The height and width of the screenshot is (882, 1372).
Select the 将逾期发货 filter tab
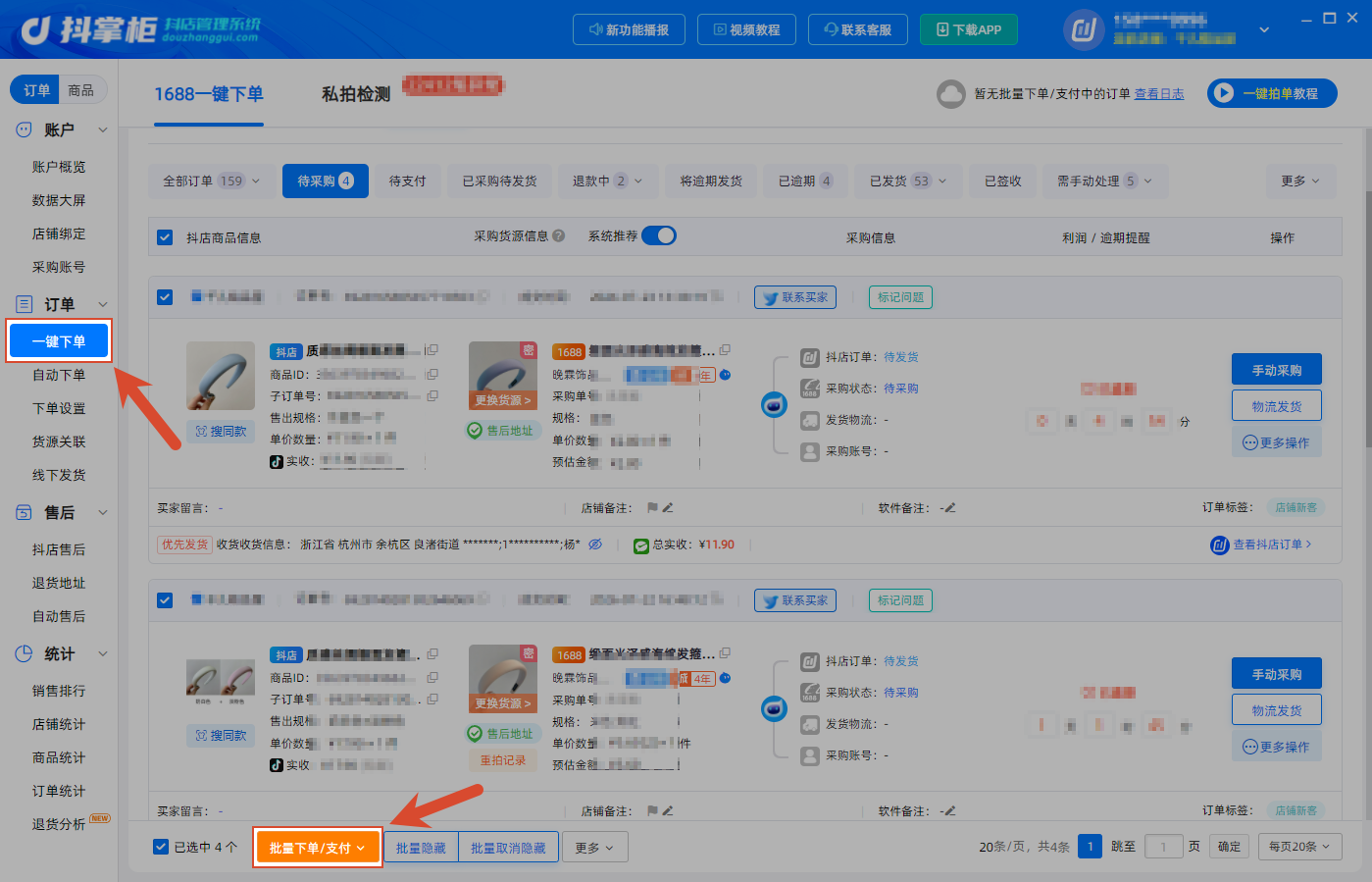click(x=711, y=181)
